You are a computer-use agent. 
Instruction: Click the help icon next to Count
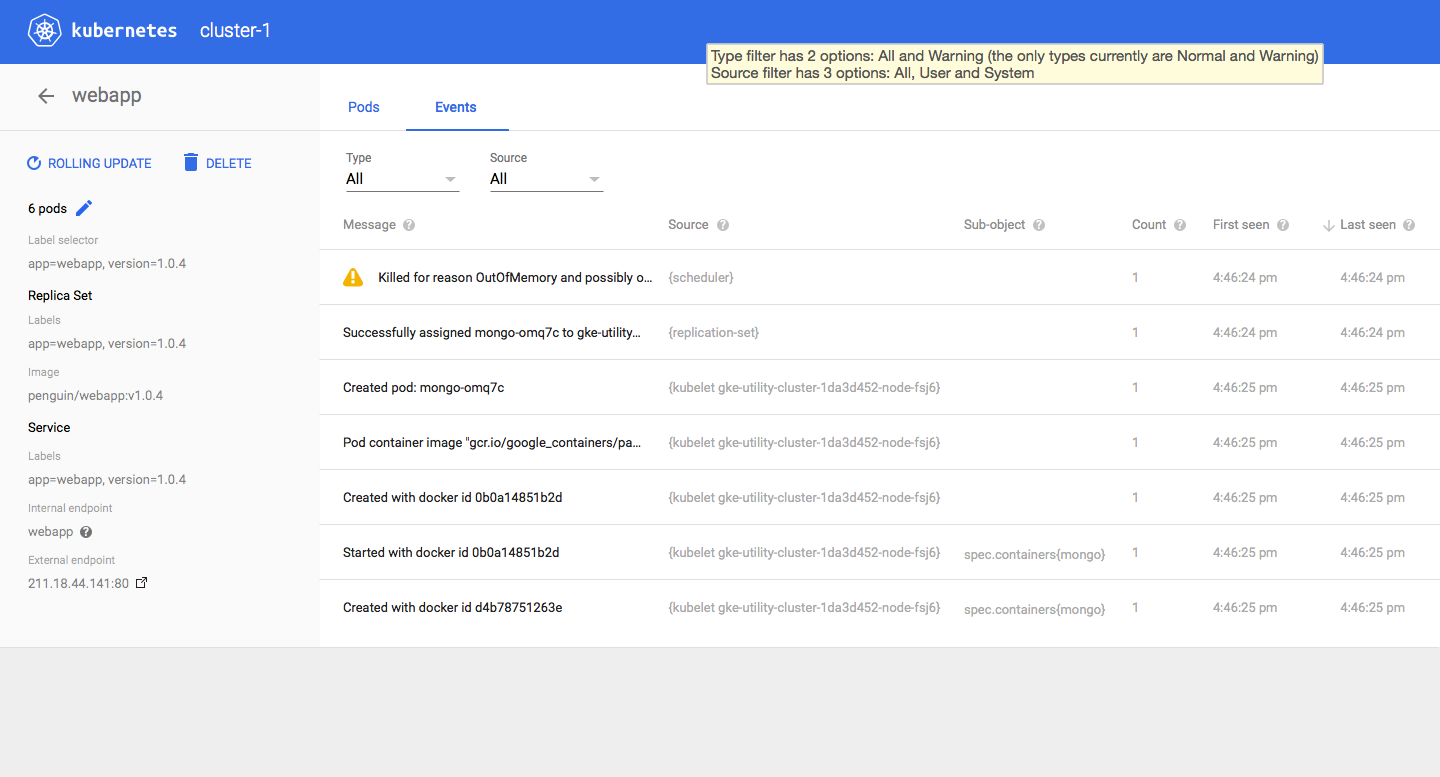click(1180, 225)
